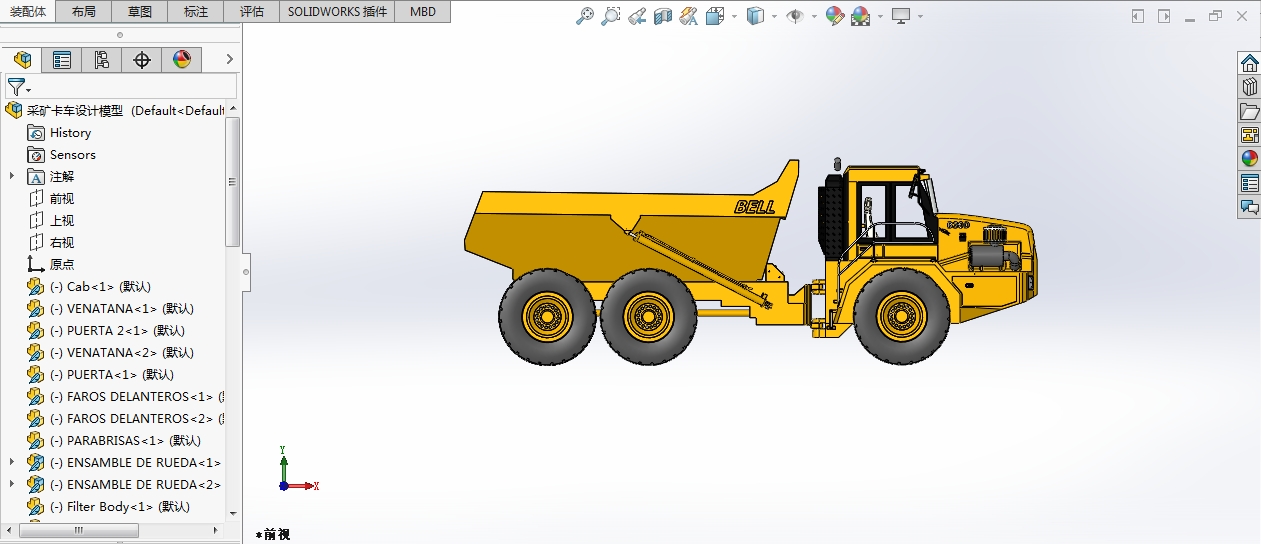Screen dimensions: 1261x544
Task: Click the Display Style icon
Action: [x=757, y=16]
